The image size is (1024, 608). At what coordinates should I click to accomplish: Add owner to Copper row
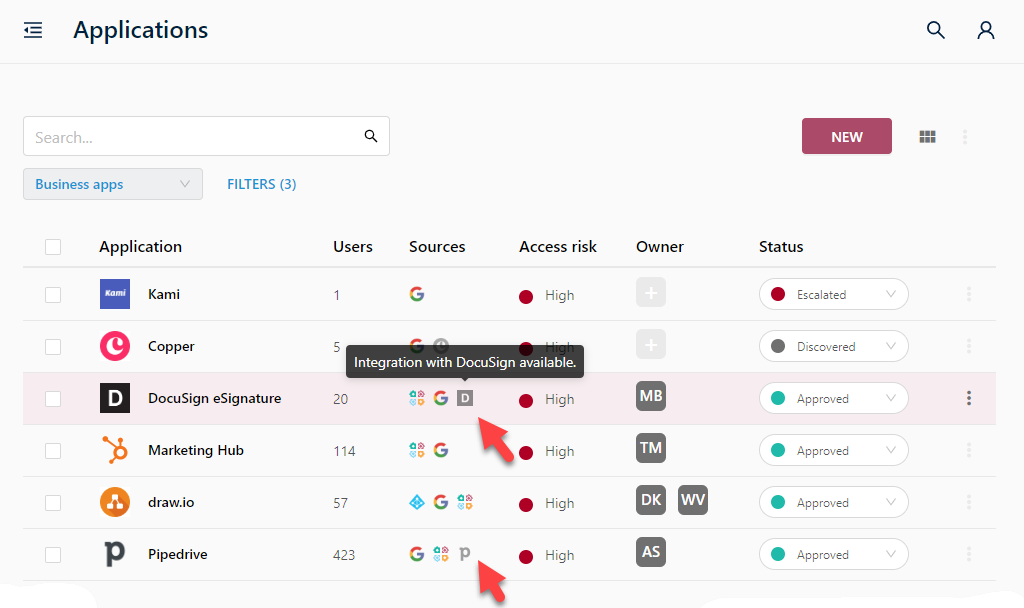coord(651,344)
